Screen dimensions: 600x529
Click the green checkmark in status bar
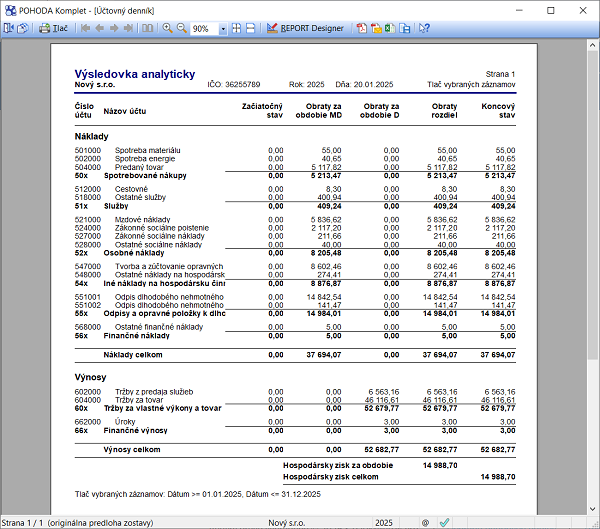(444, 522)
